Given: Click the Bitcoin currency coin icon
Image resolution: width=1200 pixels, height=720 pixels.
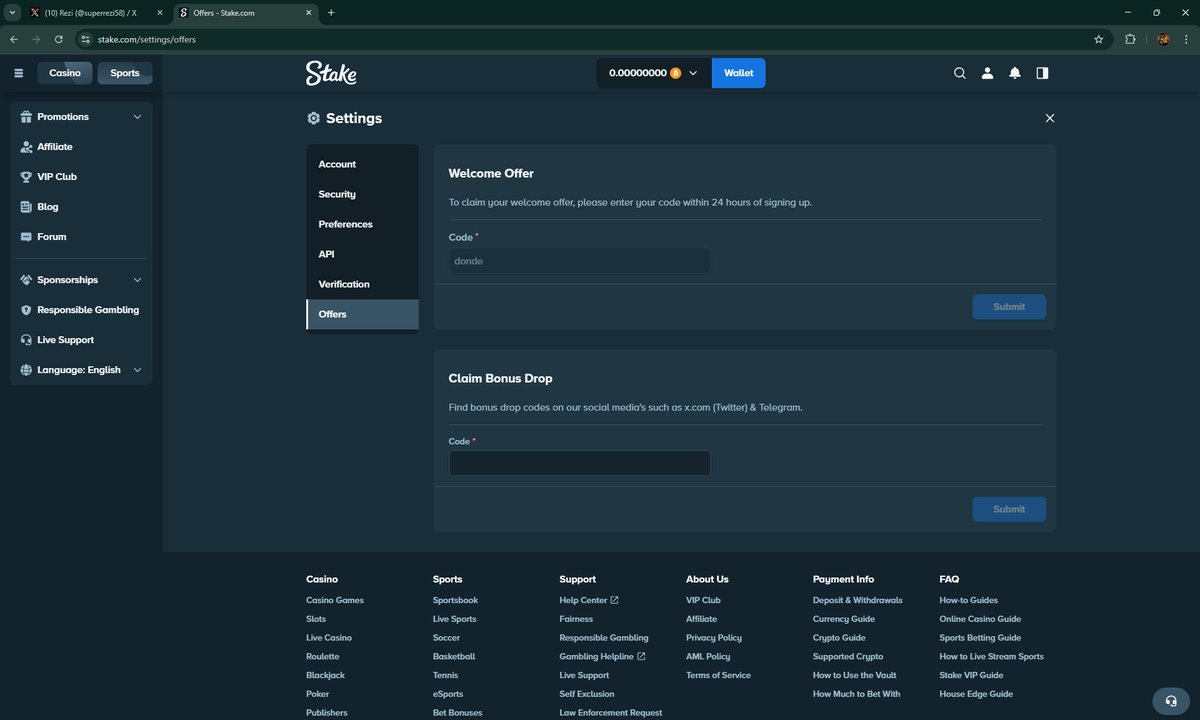Looking at the screenshot, I should tap(676, 73).
